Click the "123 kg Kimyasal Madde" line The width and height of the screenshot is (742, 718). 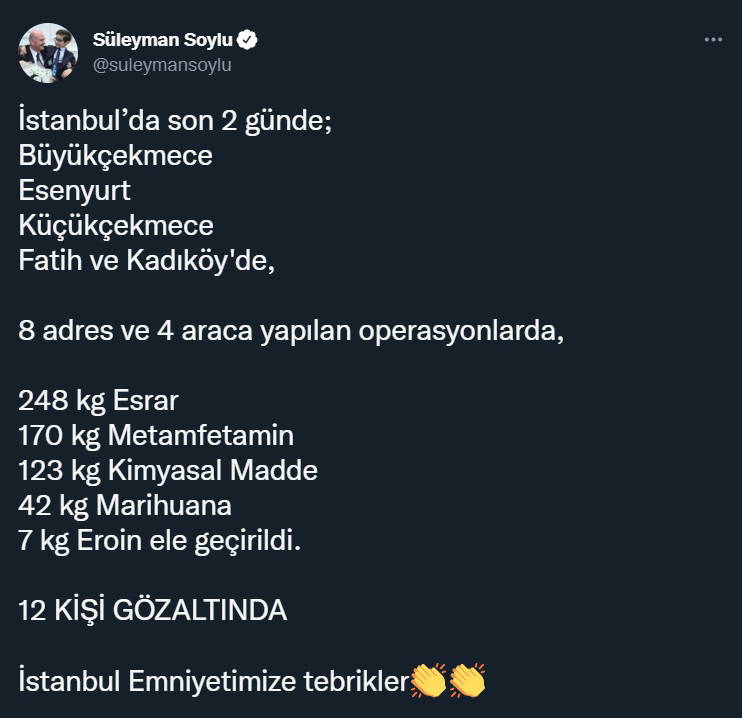(167, 469)
